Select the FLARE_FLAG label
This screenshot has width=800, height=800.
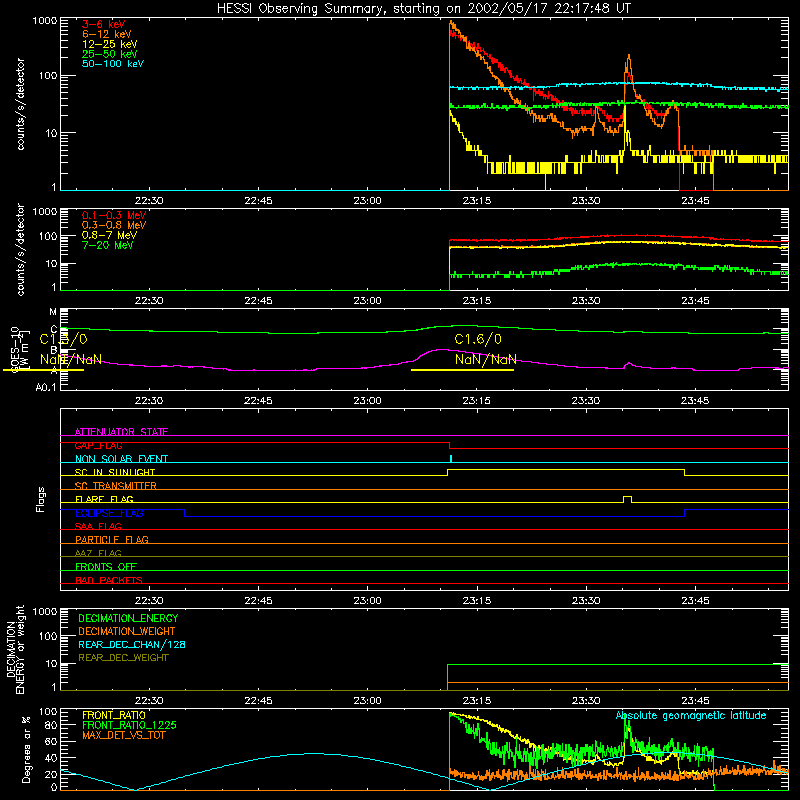(104, 499)
